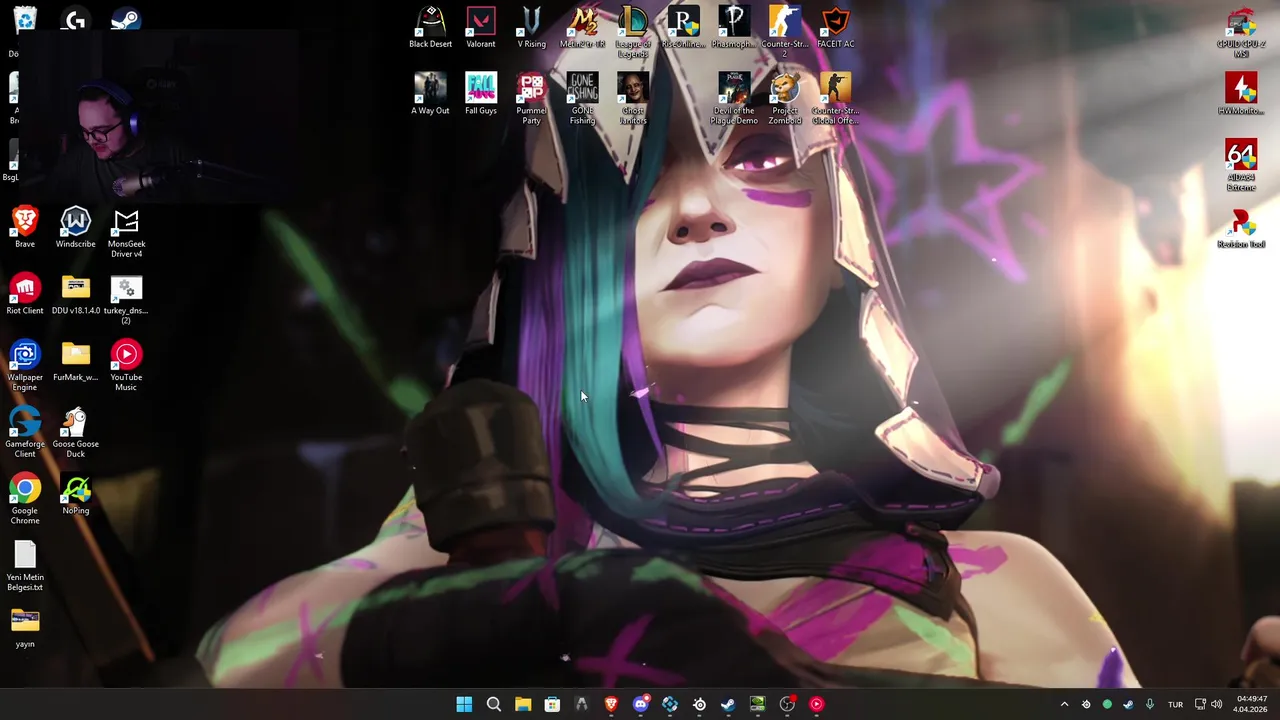
Task: Open volume control in system tray
Action: (x=1217, y=704)
